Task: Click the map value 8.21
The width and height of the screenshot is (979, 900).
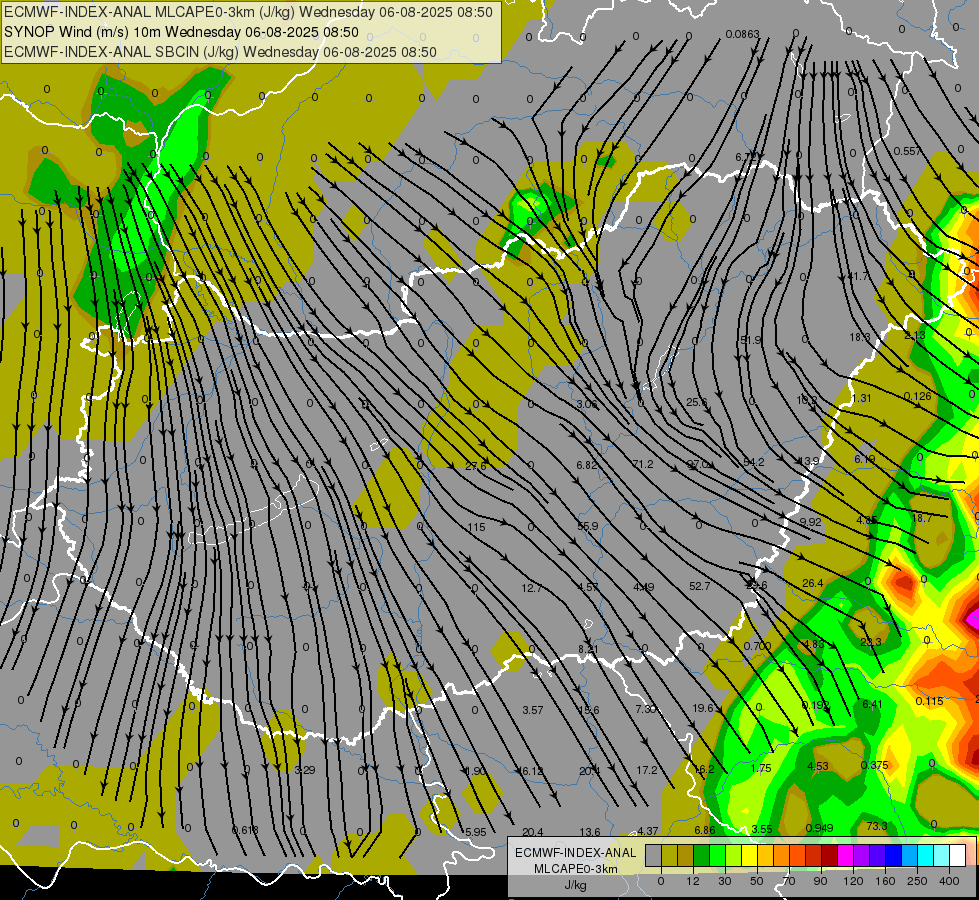Action: [x=588, y=650]
